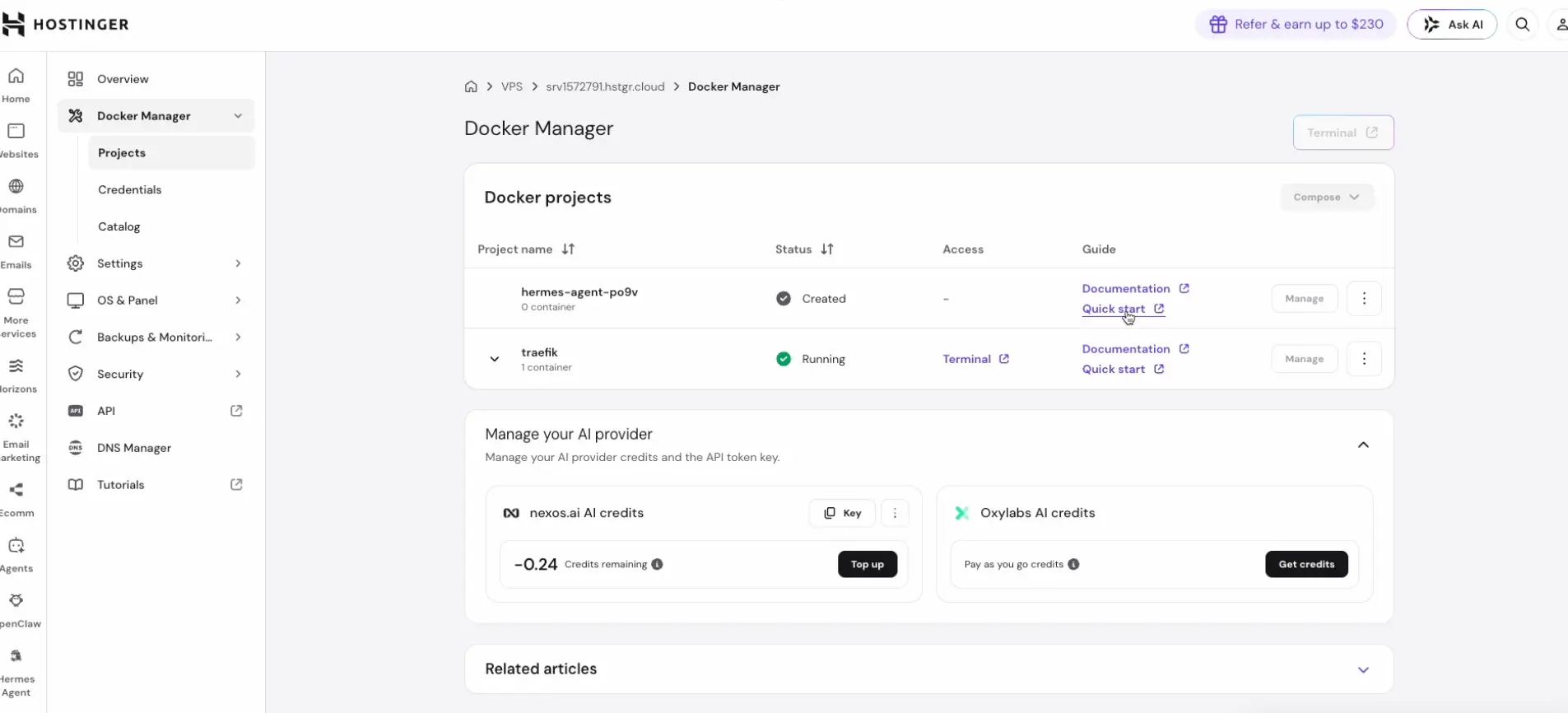Open Domains in the left rail
Screen dimensions: 1568x713
point(17,196)
